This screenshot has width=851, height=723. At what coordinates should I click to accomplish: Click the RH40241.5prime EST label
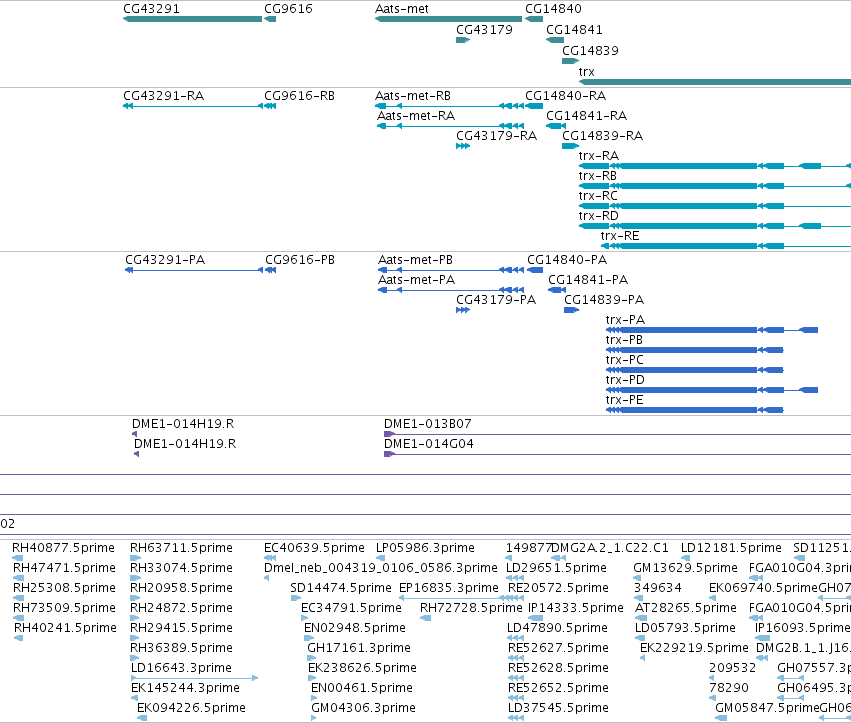(x=65, y=628)
